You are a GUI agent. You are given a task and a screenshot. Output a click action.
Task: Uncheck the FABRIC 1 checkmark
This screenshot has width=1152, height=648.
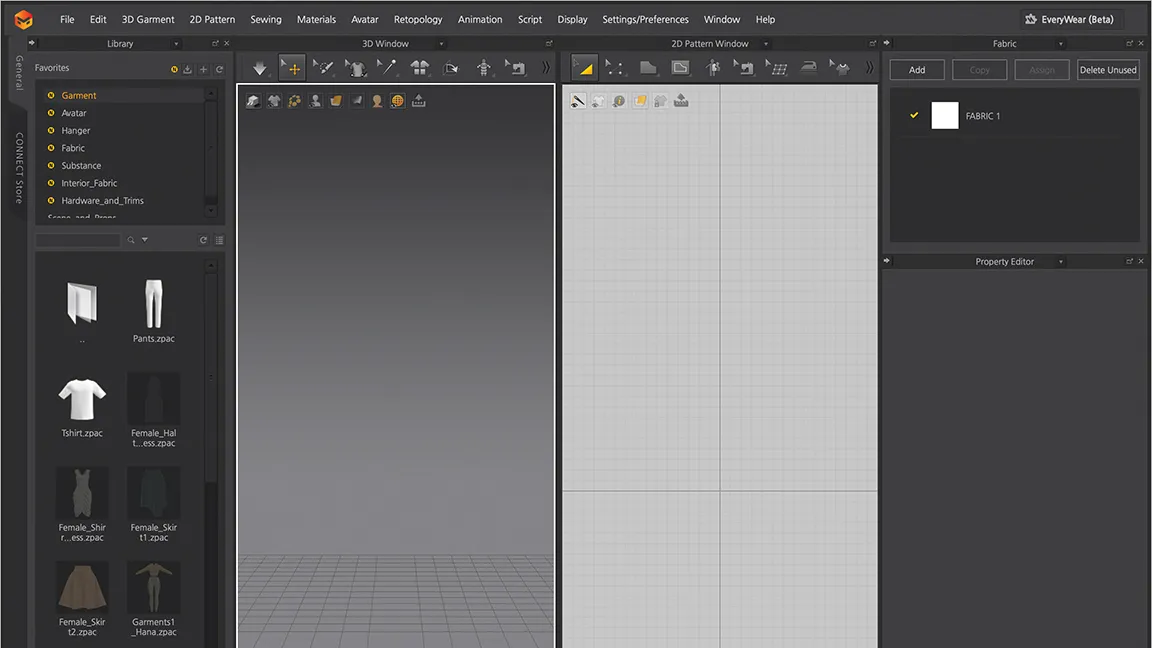[913, 115]
